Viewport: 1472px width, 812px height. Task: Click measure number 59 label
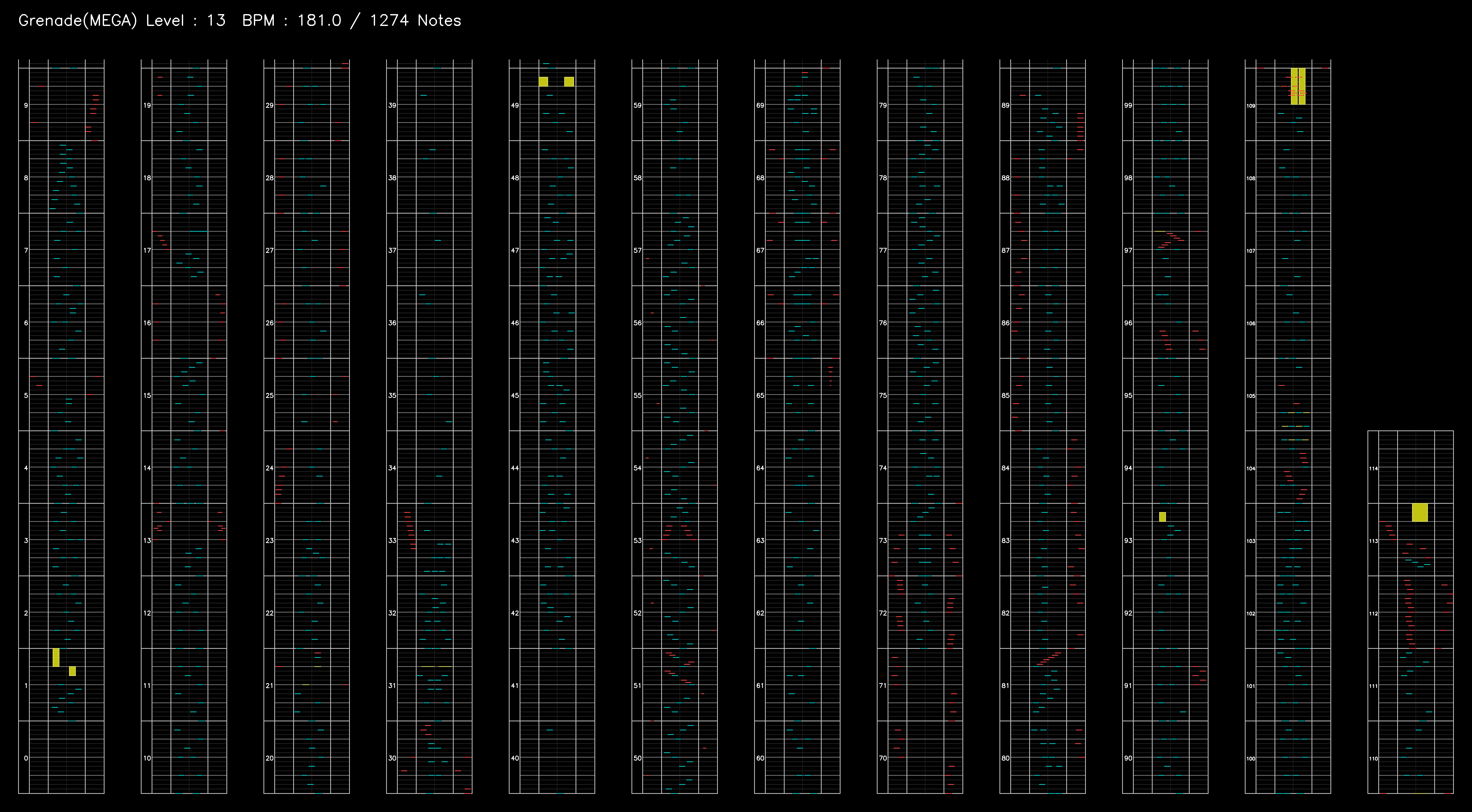[638, 105]
